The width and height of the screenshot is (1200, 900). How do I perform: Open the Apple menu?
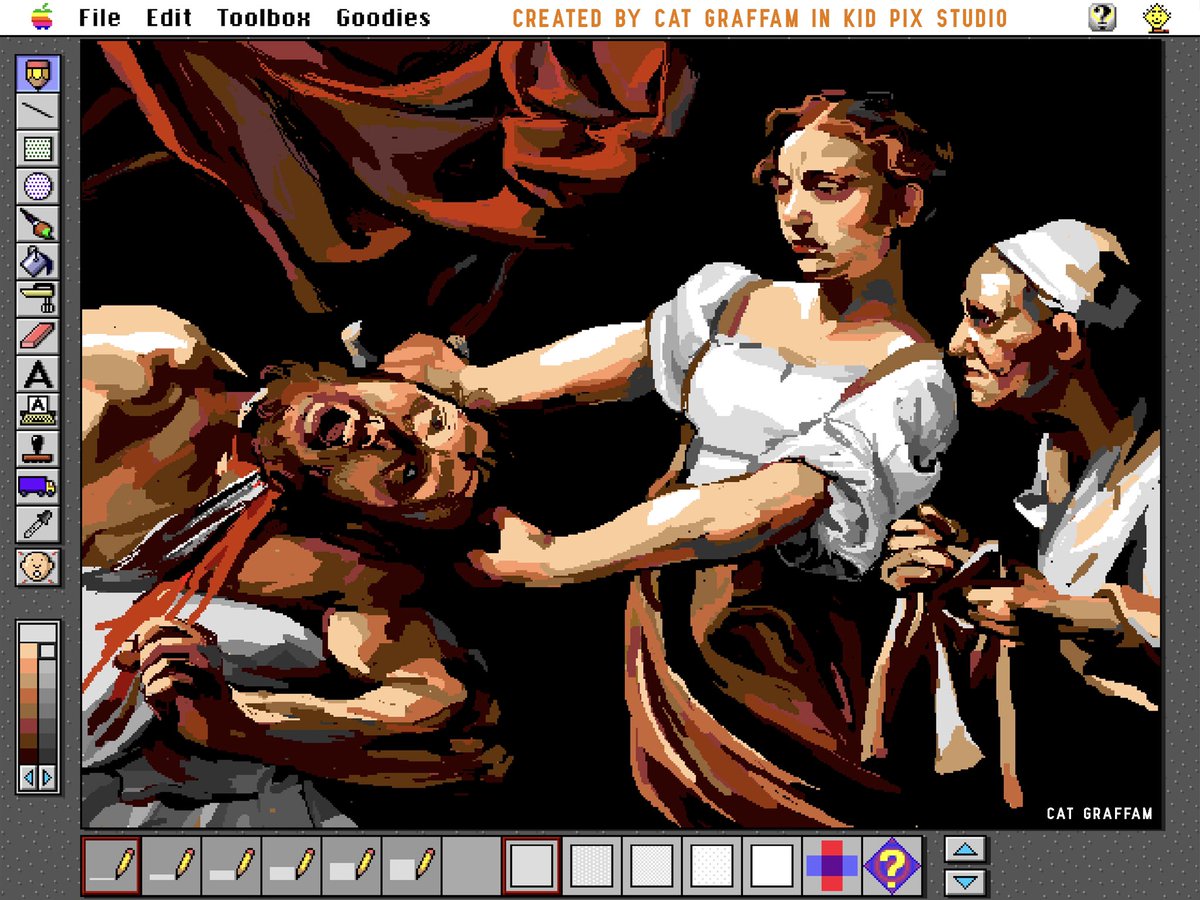(x=42, y=16)
